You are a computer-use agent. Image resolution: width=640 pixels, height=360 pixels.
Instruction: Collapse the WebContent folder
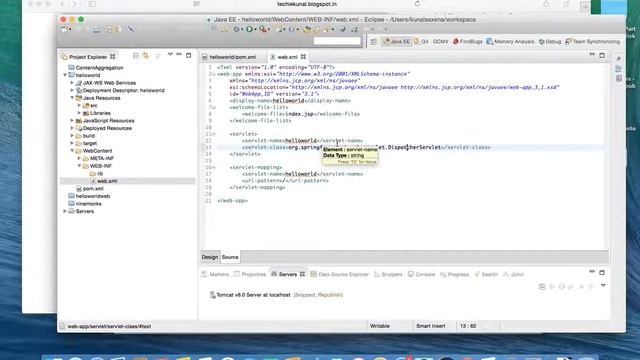(x=72, y=151)
